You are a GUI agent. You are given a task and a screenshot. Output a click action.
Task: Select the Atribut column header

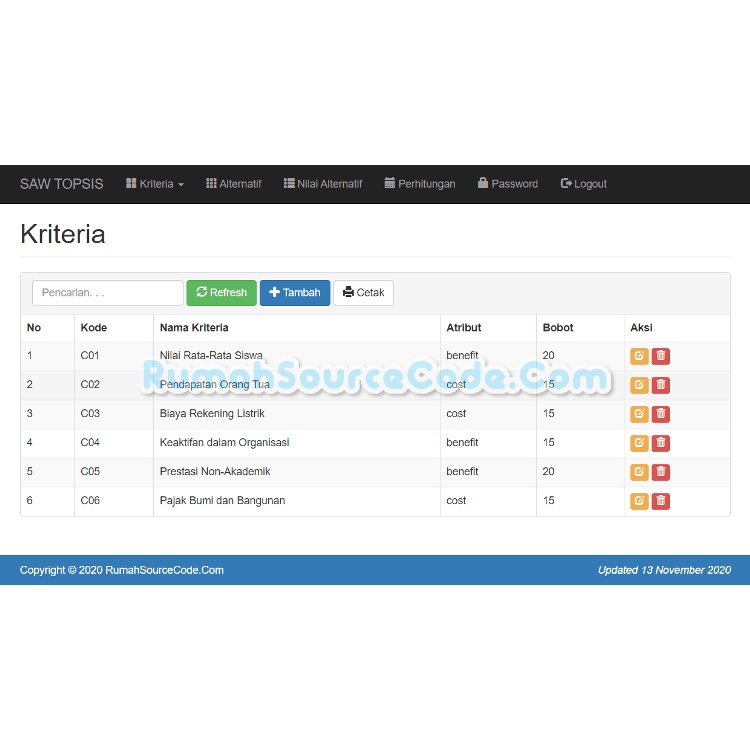[x=463, y=328]
